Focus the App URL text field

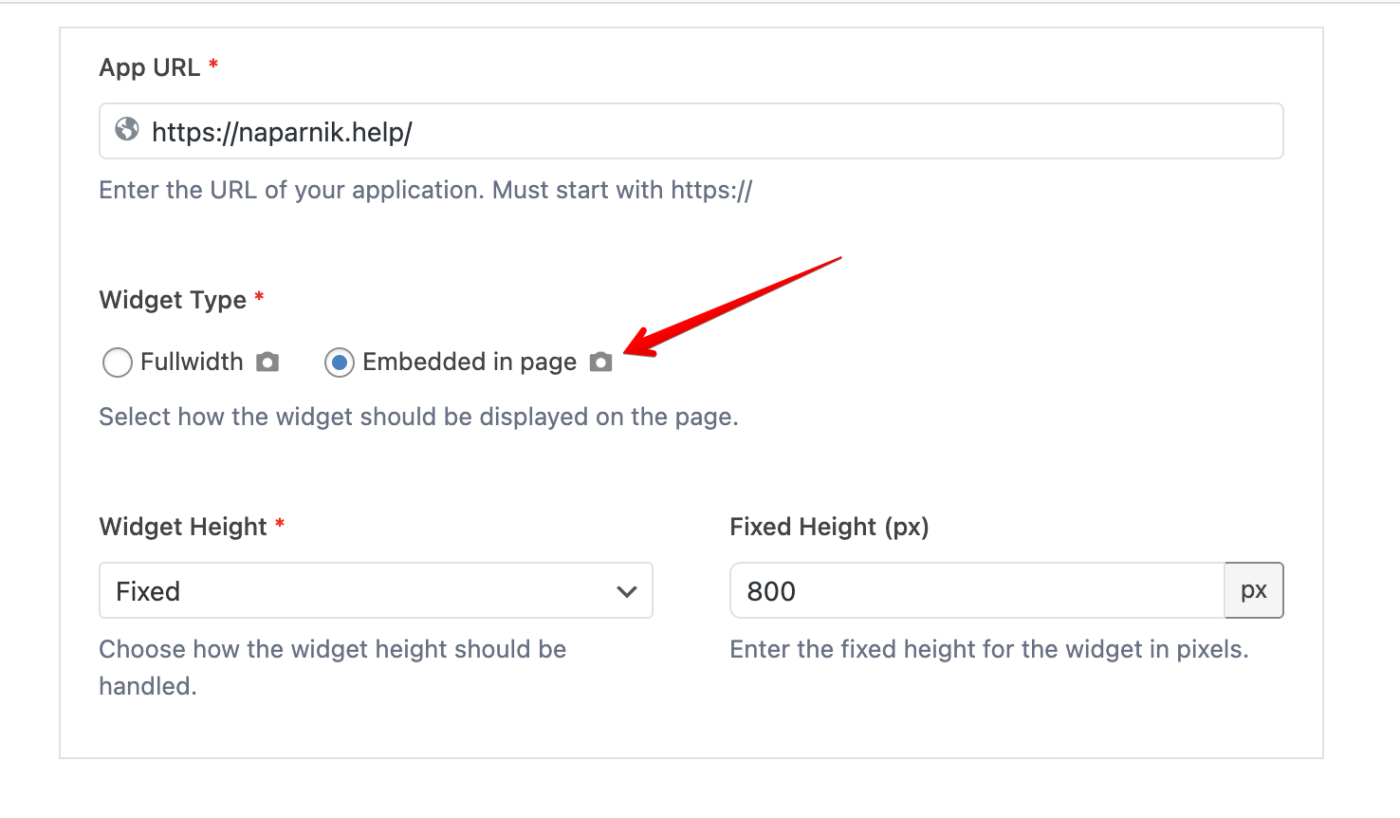pos(700,131)
